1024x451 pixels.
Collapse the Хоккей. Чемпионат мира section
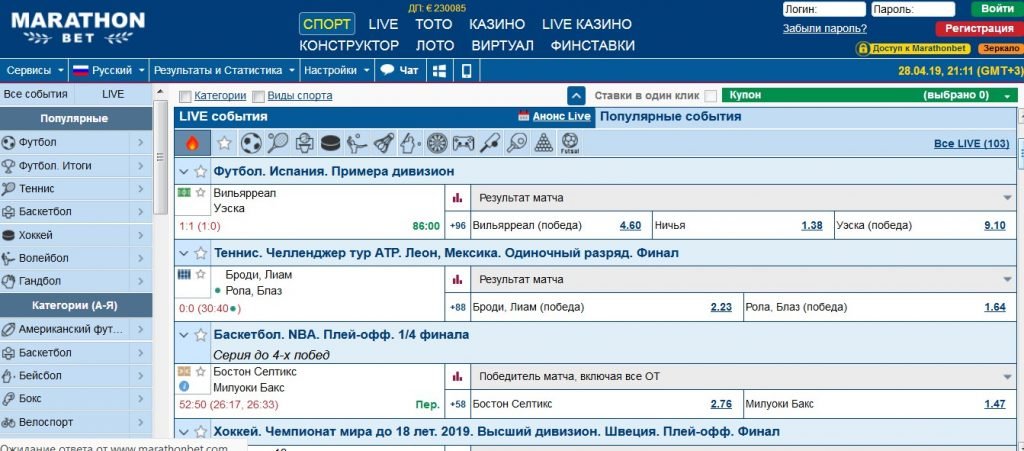tap(184, 432)
